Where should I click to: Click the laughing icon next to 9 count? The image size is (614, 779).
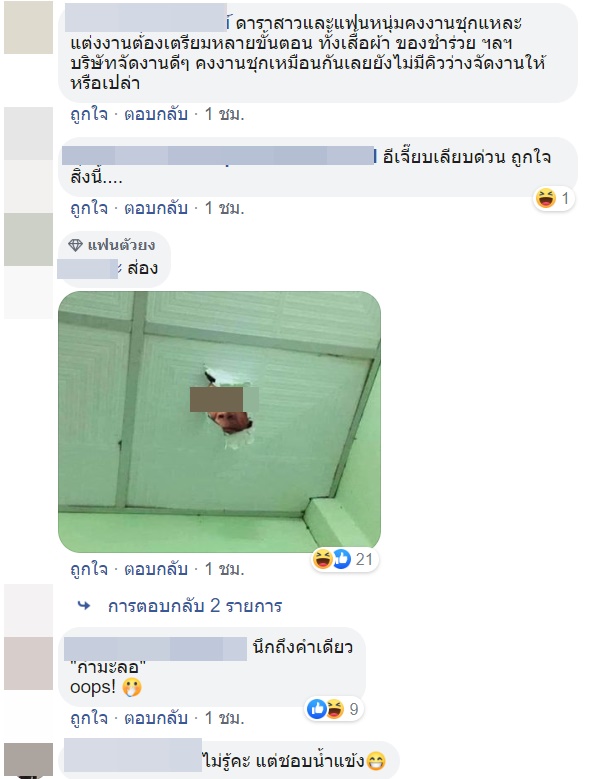pos(335,709)
